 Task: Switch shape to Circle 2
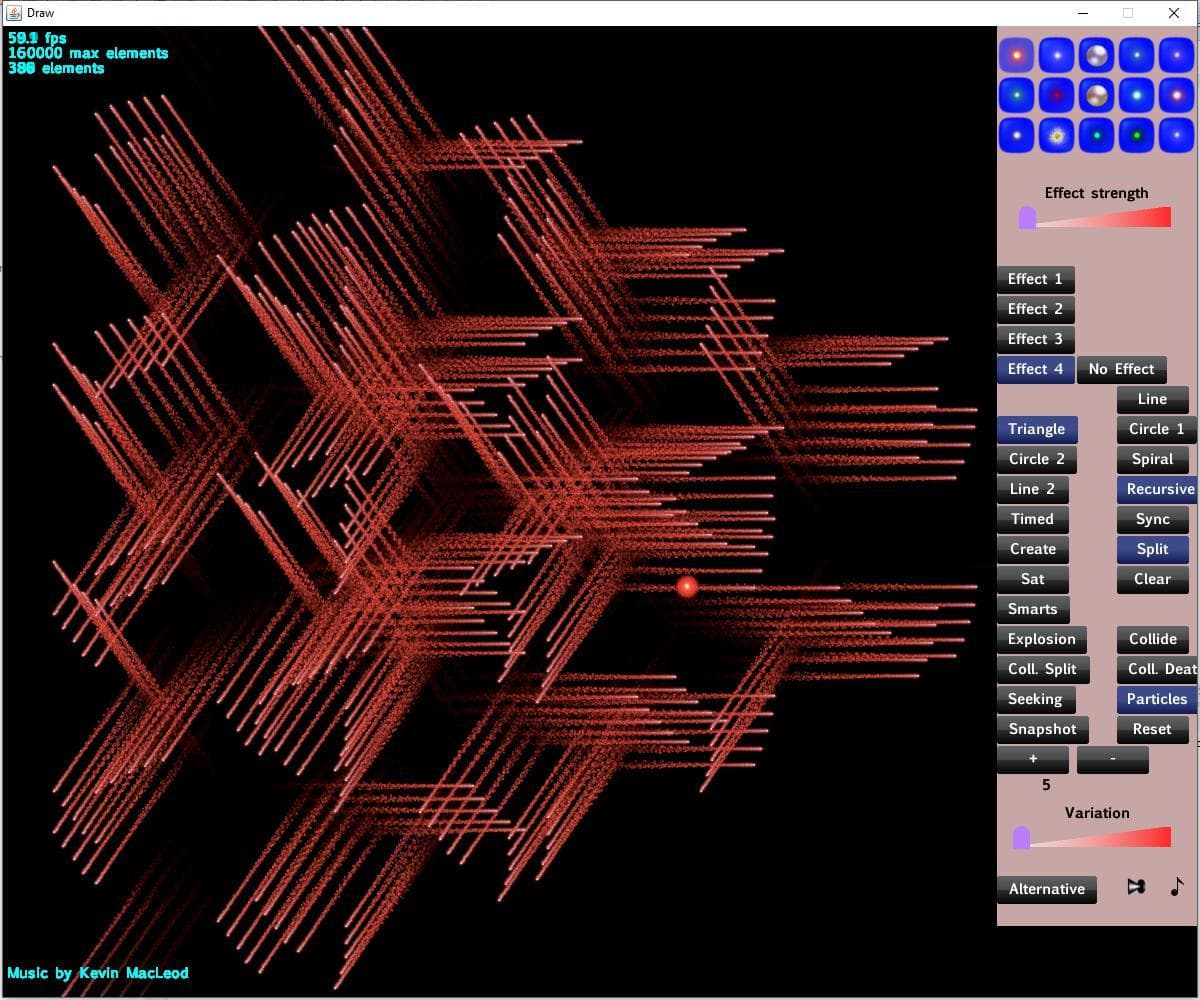[1036, 459]
